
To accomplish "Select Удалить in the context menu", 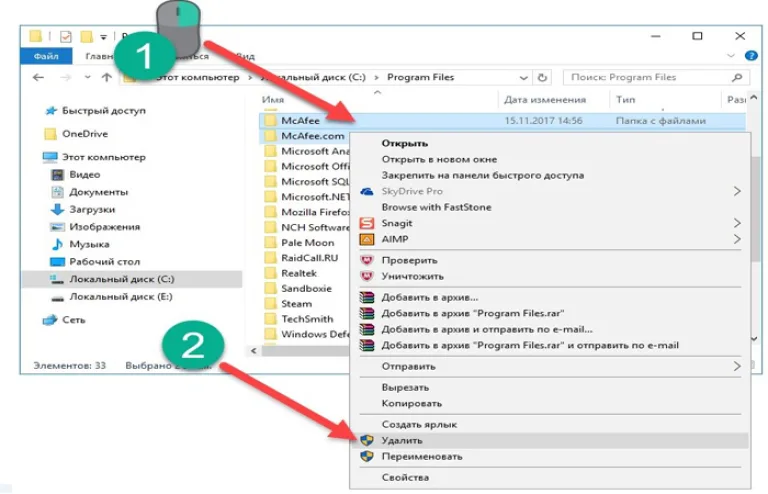I will pyautogui.click(x=550, y=440).
